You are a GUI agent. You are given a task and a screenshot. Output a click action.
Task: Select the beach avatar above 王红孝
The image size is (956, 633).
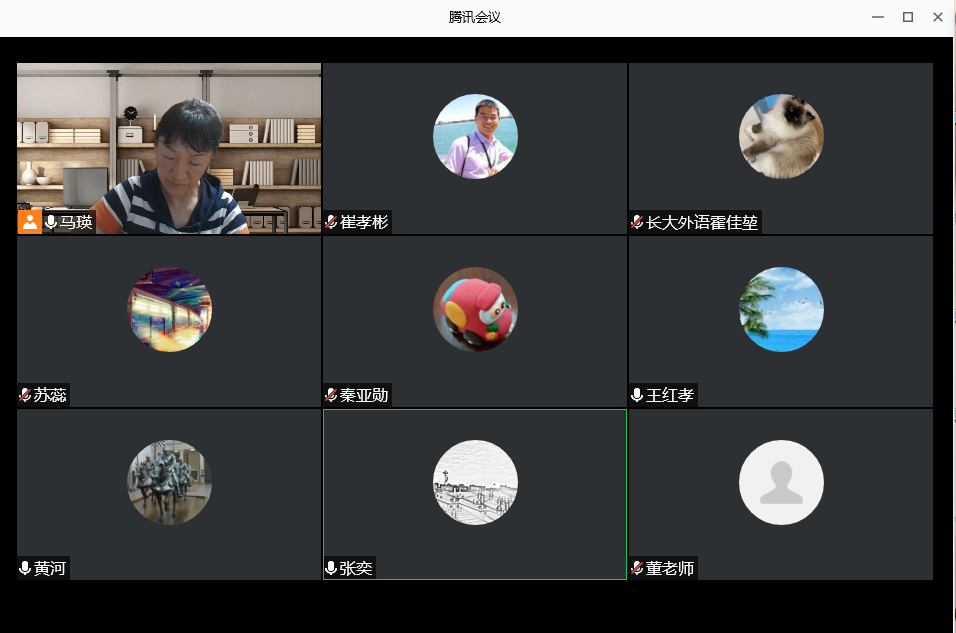tap(781, 309)
